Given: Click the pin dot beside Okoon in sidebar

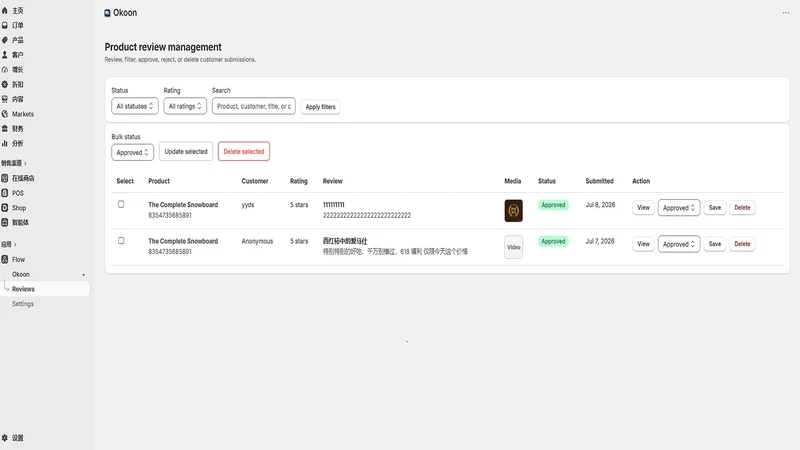Looking at the screenshot, I should click(84, 274).
